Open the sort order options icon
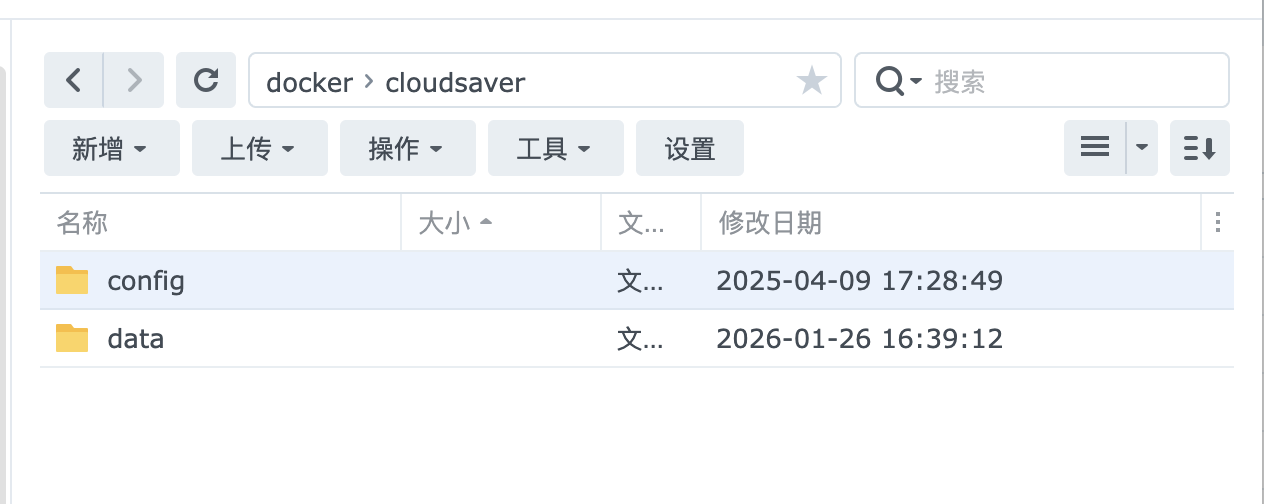The image size is (1264, 504). point(1199,148)
